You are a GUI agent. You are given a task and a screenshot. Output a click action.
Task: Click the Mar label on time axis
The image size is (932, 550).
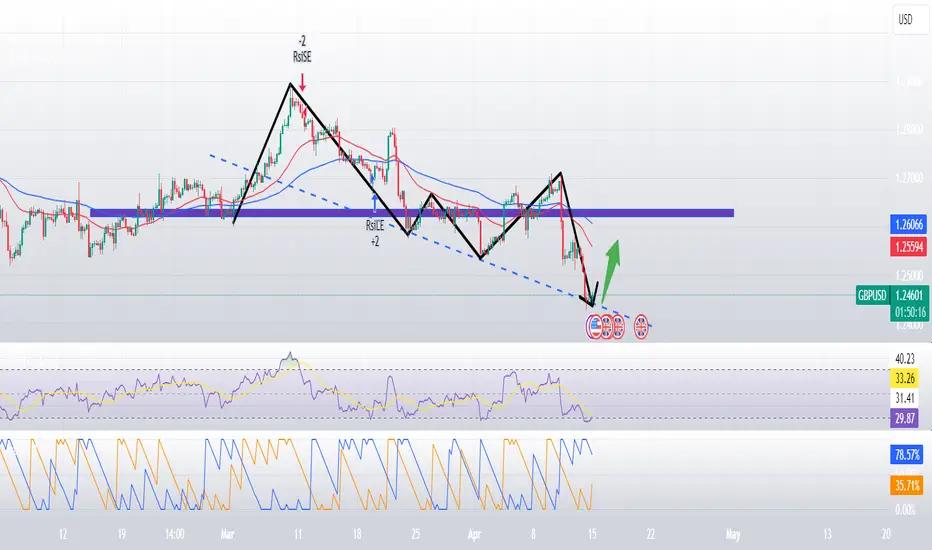click(x=227, y=535)
